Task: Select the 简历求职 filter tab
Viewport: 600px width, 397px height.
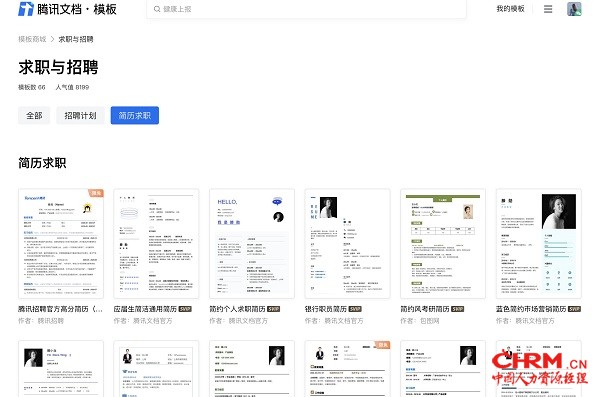Action: coord(135,115)
